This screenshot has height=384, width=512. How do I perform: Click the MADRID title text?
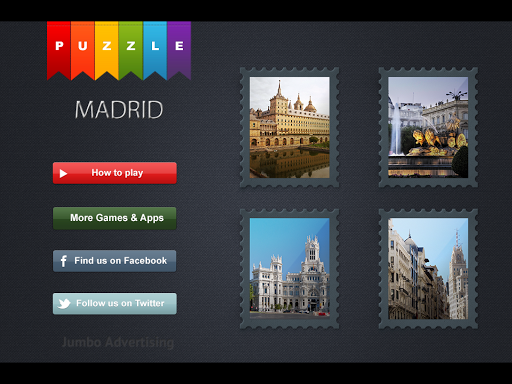point(119,110)
